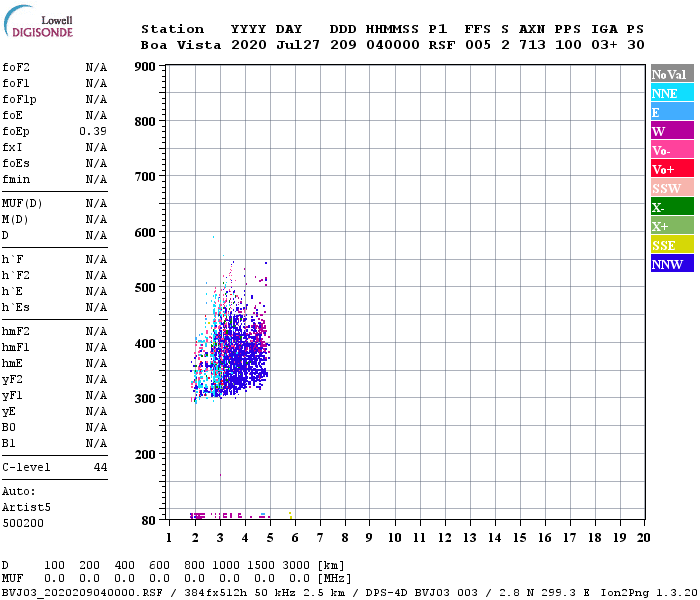Click the RSF program value
Viewport: 700px width, 600px height.
442,45
